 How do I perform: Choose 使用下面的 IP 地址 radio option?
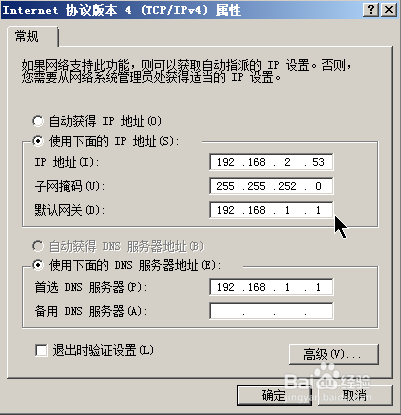[x=38, y=141]
